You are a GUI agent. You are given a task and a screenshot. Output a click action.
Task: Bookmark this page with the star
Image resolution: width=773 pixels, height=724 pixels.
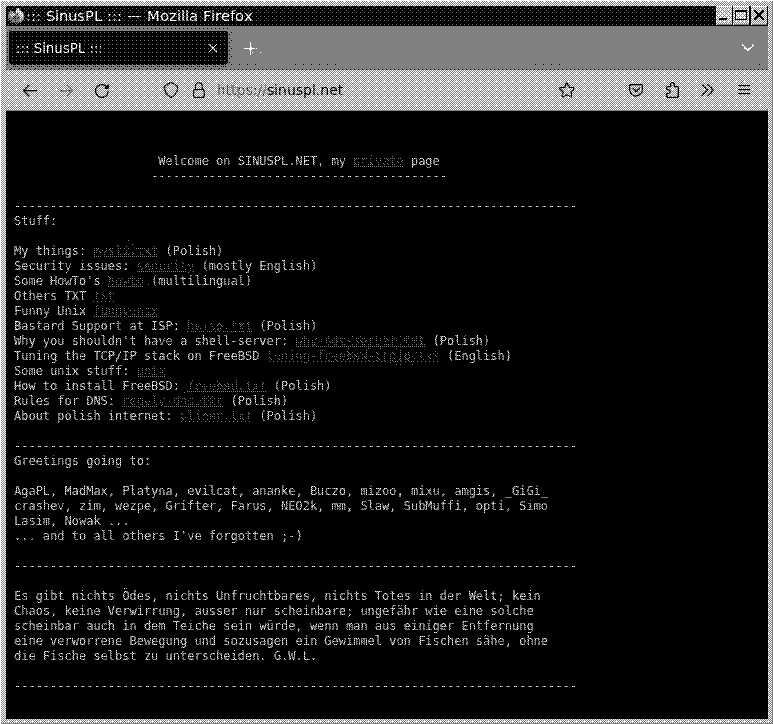[567, 90]
